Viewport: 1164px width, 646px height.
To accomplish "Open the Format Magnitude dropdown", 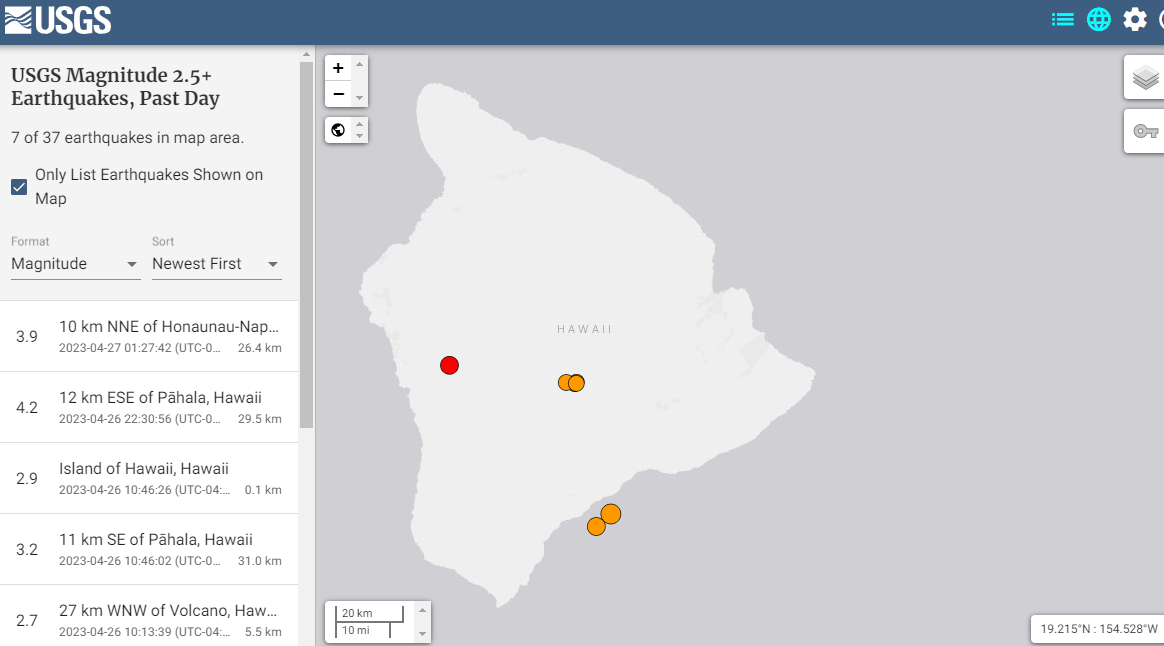I will (75, 264).
